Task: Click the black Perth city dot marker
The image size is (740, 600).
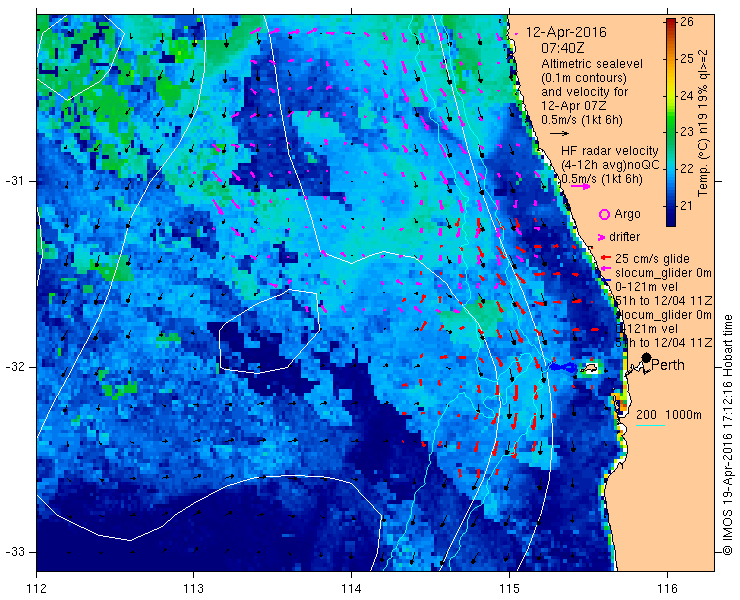Action: point(646,358)
